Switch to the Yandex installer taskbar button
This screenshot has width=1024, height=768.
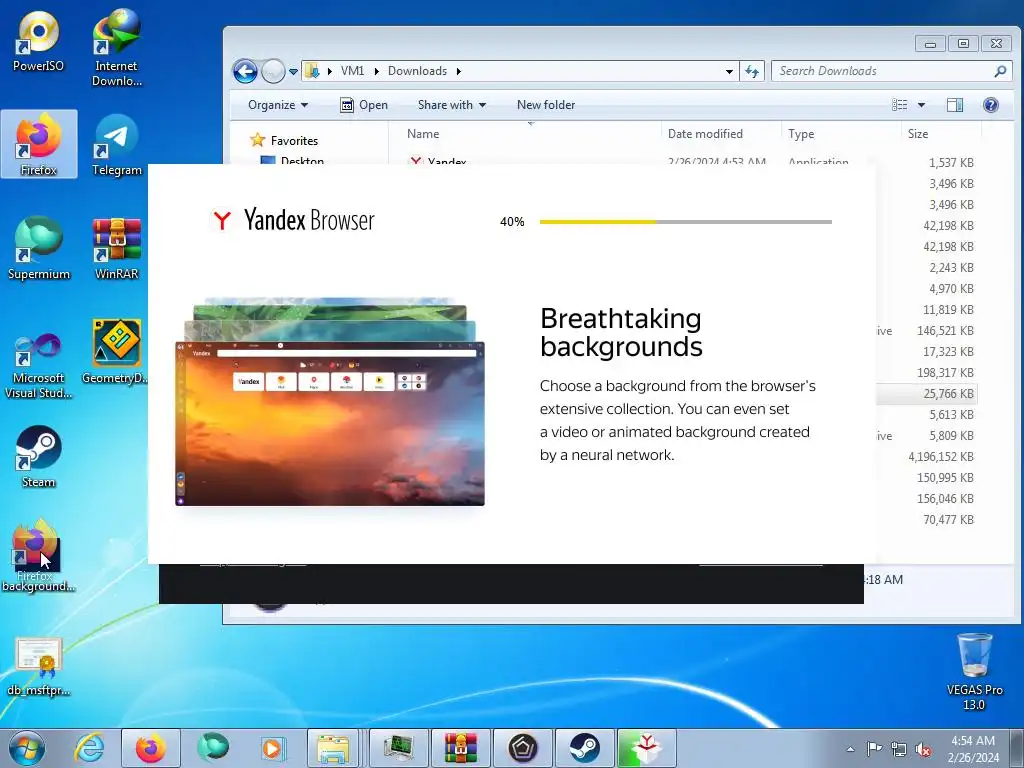pyautogui.click(x=647, y=748)
